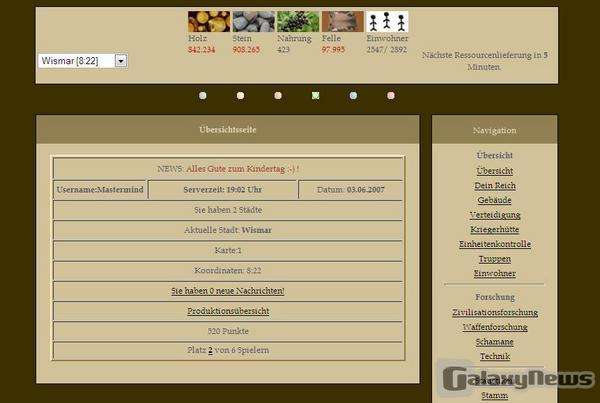The width and height of the screenshot is (600, 403).
Task: Choose the peach color dot
Action: (x=278, y=95)
